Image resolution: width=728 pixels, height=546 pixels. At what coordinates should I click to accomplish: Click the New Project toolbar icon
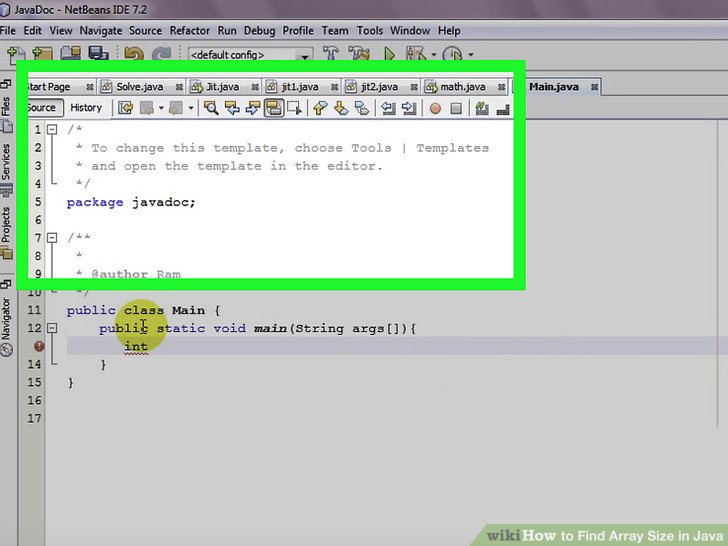[42, 54]
